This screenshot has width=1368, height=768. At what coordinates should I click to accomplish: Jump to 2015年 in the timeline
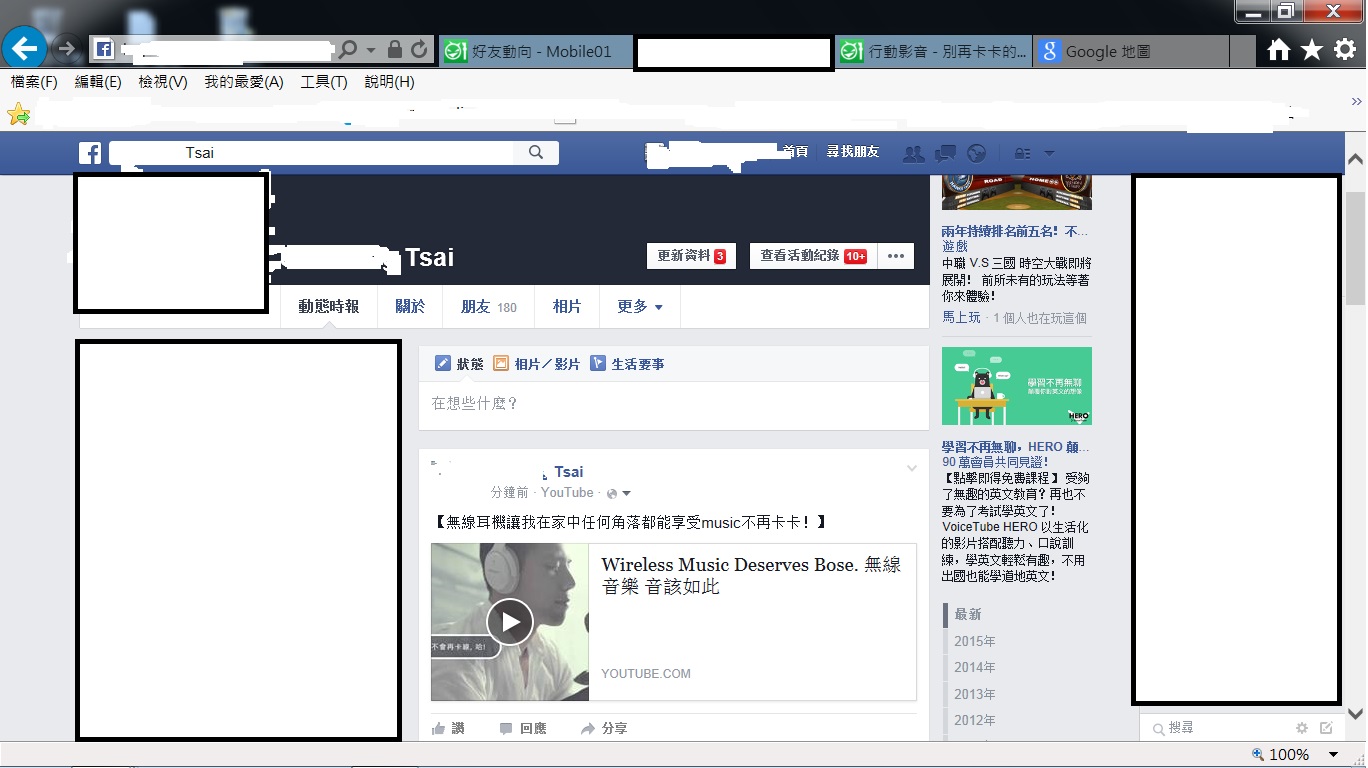[x=975, y=641]
